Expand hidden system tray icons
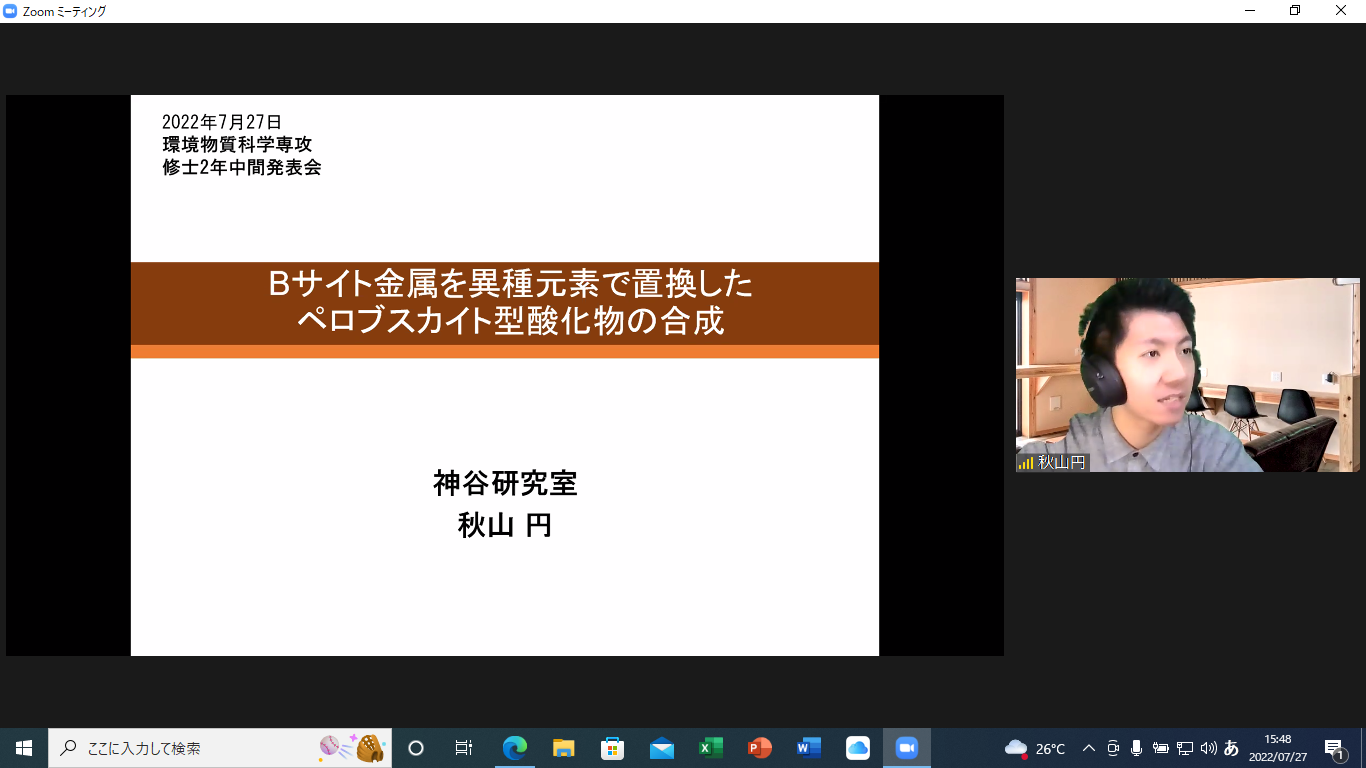 [1089, 748]
